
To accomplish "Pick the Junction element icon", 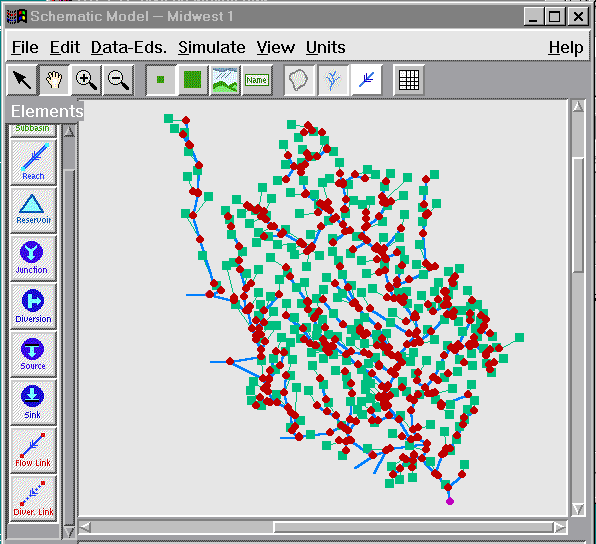I will coord(33,259).
